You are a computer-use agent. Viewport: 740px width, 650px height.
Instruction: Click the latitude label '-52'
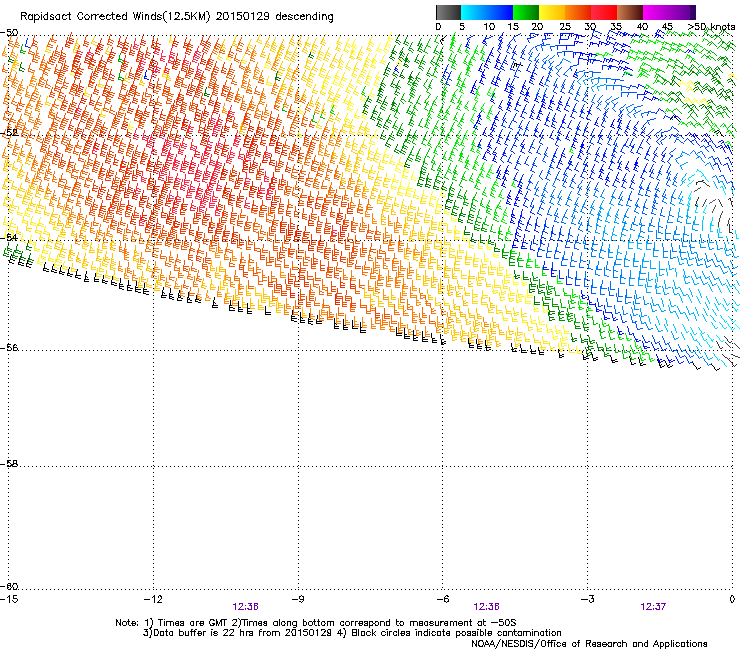tap(9, 133)
